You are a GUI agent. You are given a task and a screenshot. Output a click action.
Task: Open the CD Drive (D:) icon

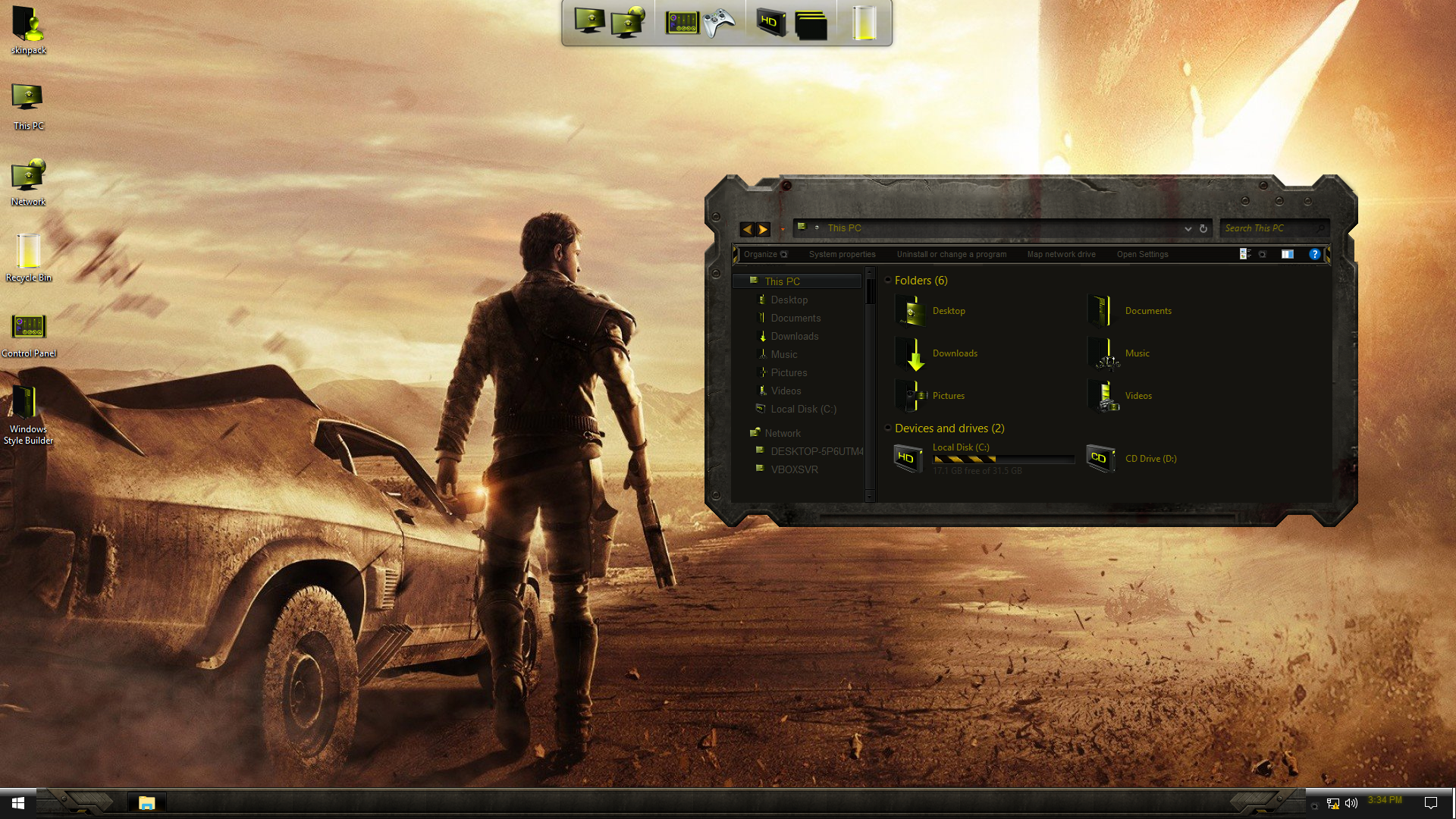pos(1100,458)
